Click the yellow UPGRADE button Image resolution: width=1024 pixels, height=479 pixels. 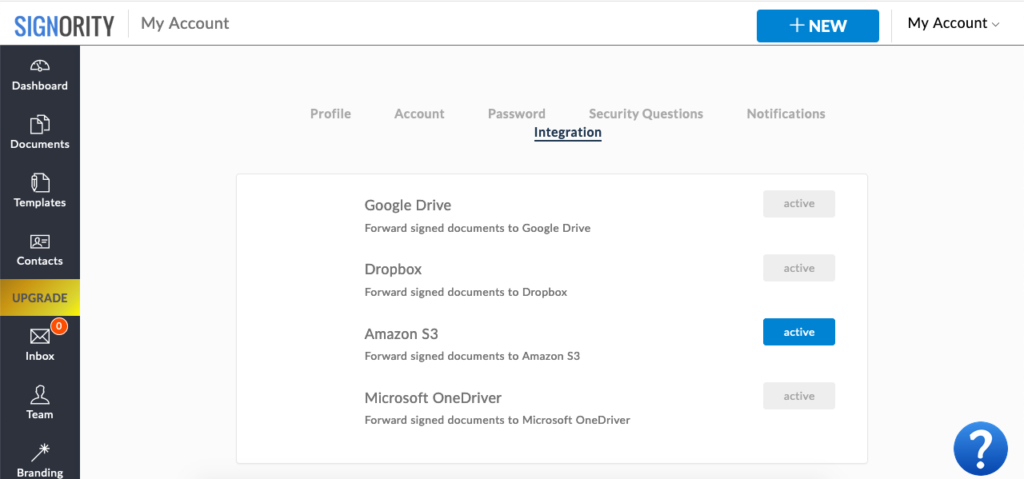click(40, 298)
